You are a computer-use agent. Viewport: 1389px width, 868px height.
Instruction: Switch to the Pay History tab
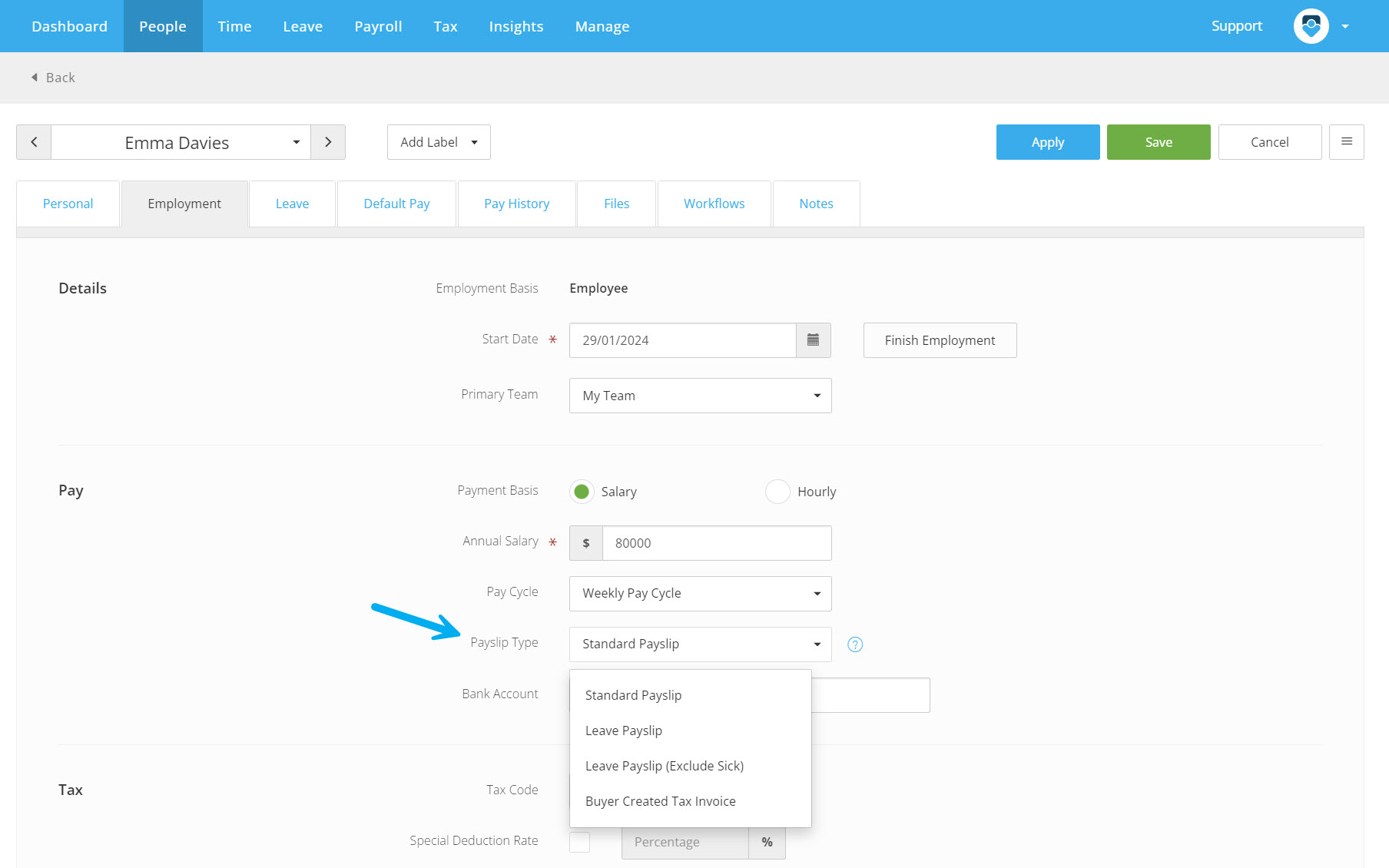pyautogui.click(x=516, y=204)
